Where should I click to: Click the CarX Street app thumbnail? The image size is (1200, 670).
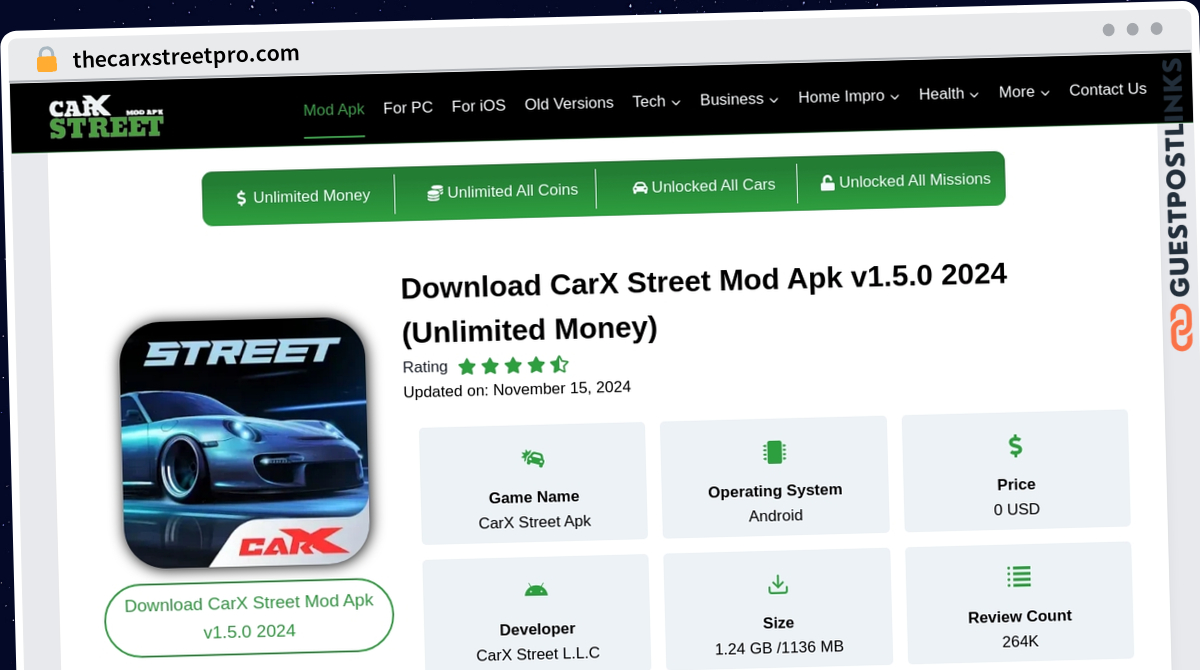point(244,443)
